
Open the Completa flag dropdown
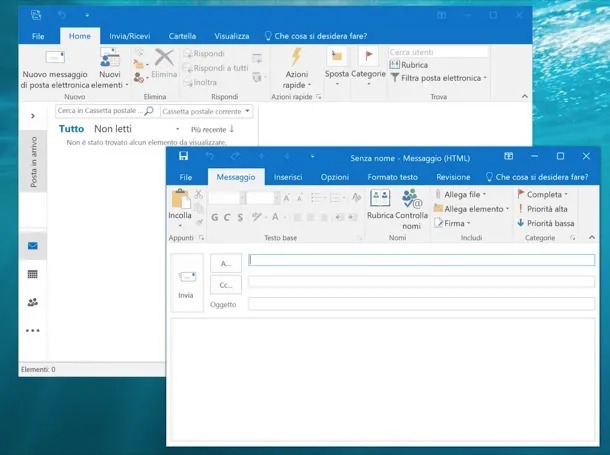pos(542,194)
